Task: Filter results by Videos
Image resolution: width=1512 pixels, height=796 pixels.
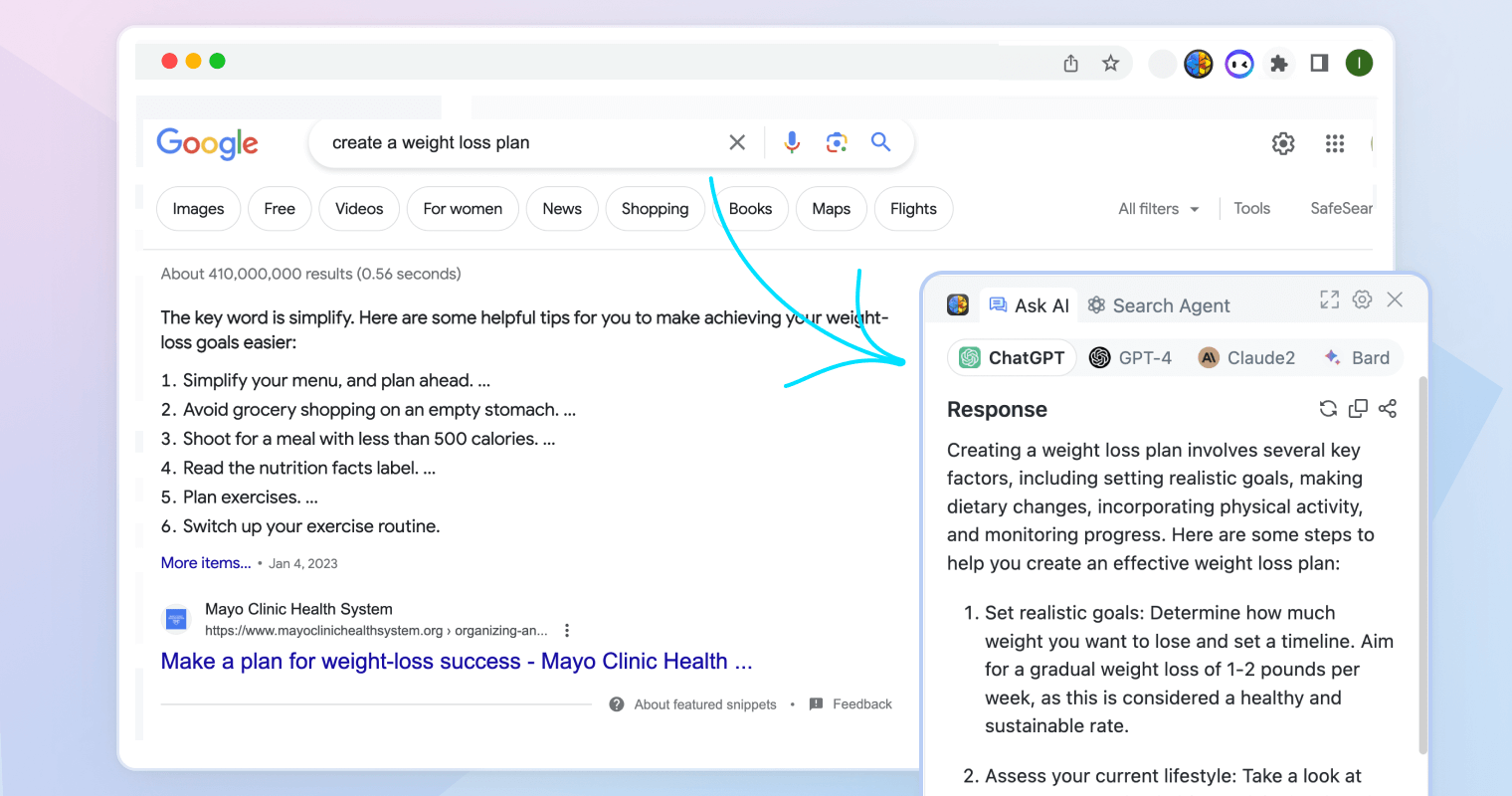Action: (359, 209)
